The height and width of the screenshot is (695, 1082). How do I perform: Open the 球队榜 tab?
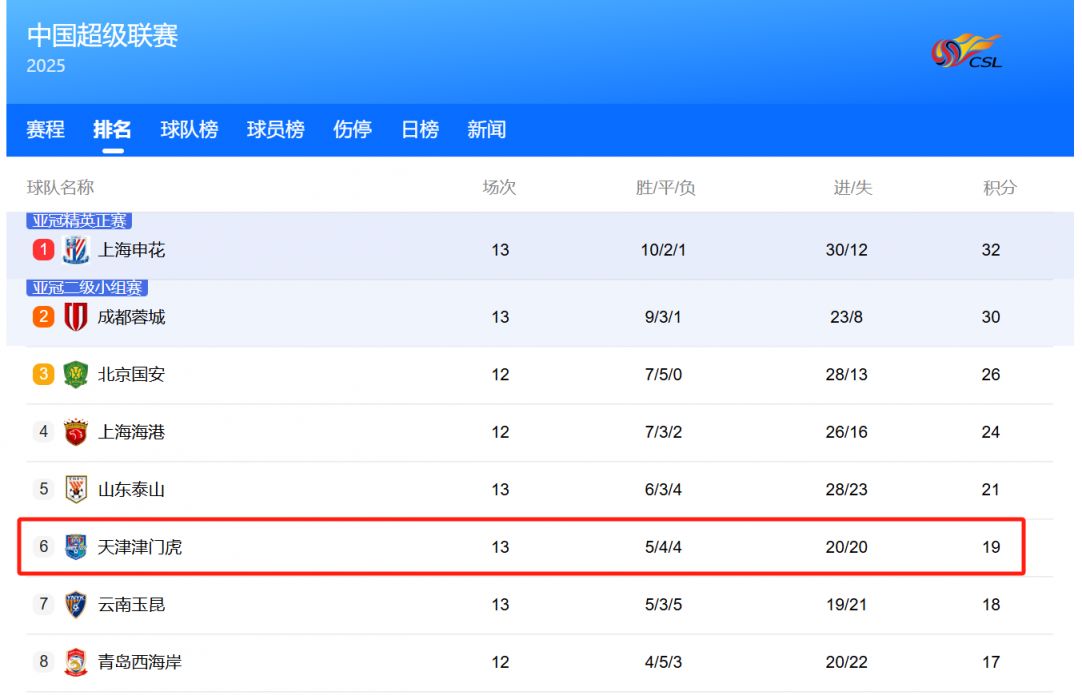tap(189, 130)
